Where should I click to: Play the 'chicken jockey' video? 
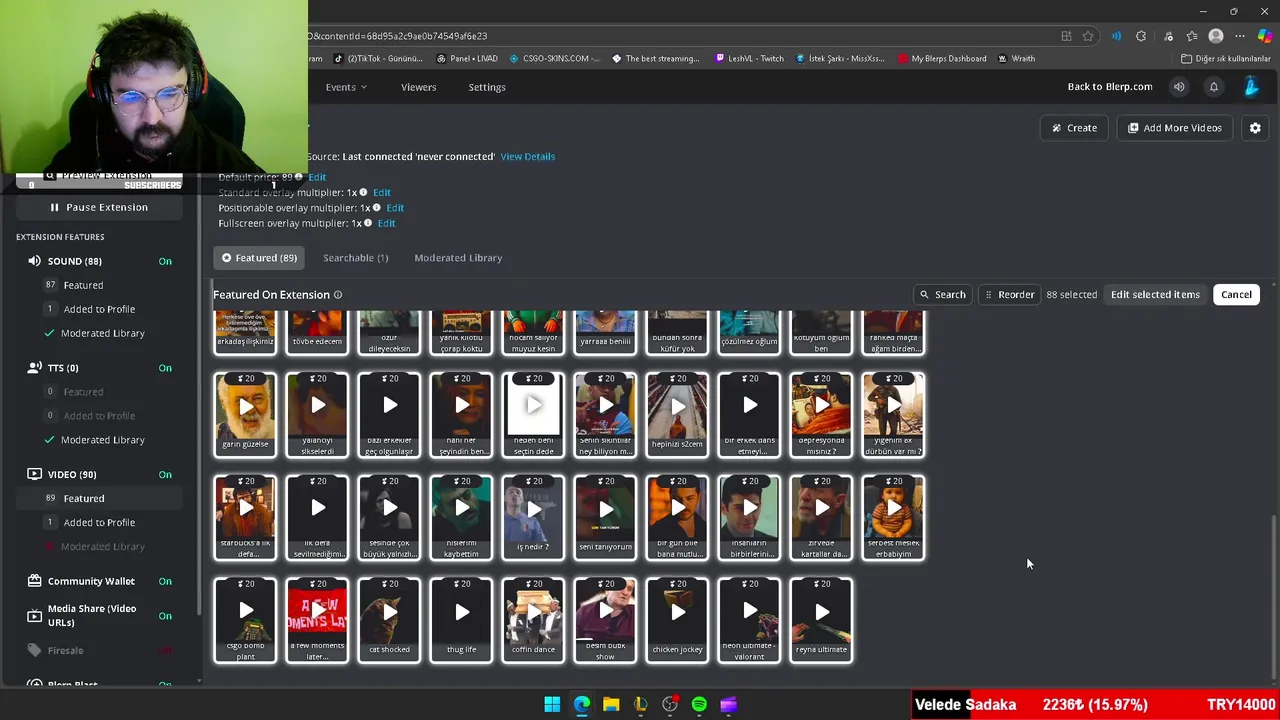pos(678,611)
